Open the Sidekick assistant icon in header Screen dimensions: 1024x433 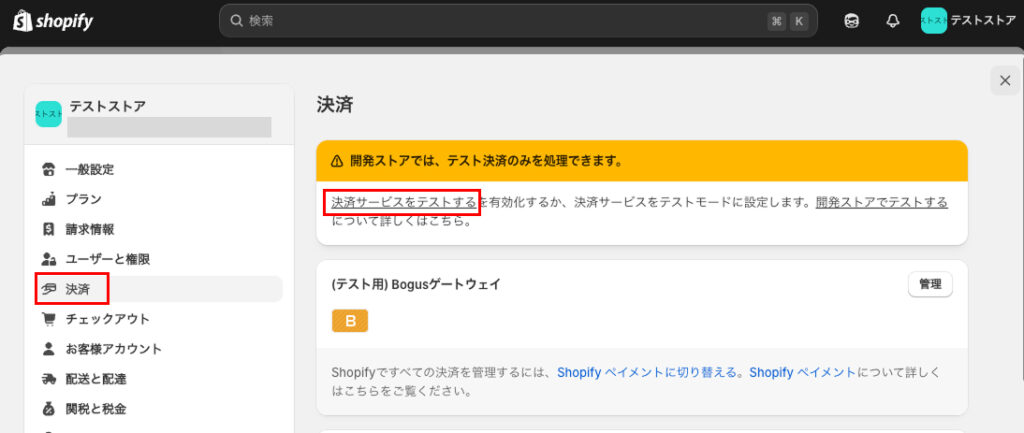[x=851, y=21]
